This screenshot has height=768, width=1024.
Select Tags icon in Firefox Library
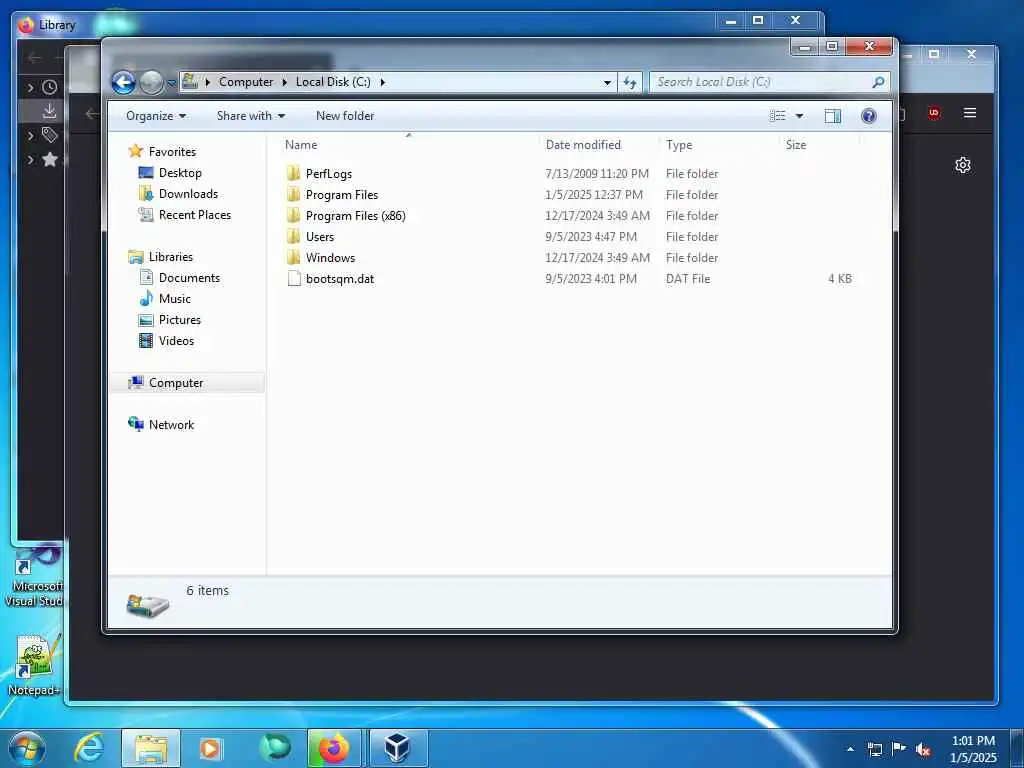50,135
